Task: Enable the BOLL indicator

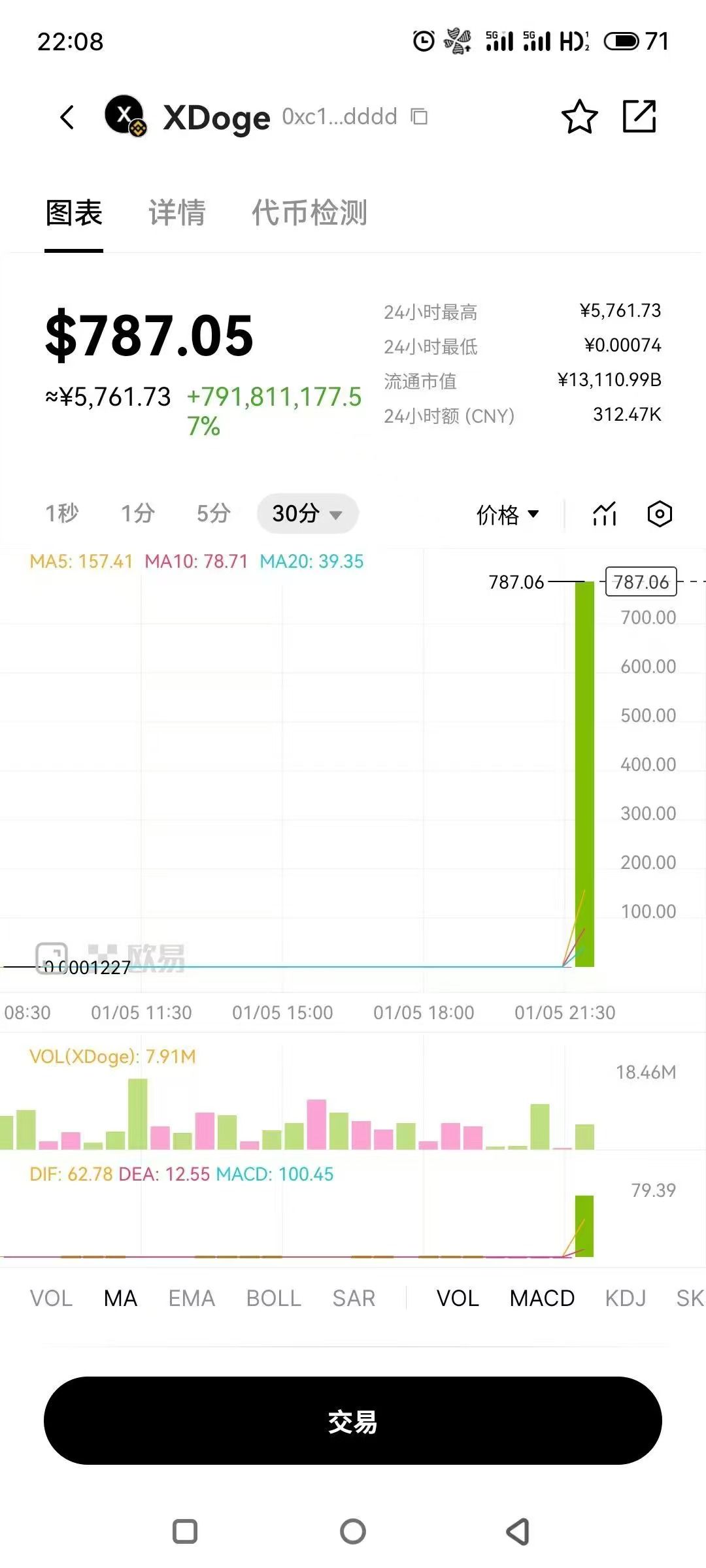Action: [273, 1298]
